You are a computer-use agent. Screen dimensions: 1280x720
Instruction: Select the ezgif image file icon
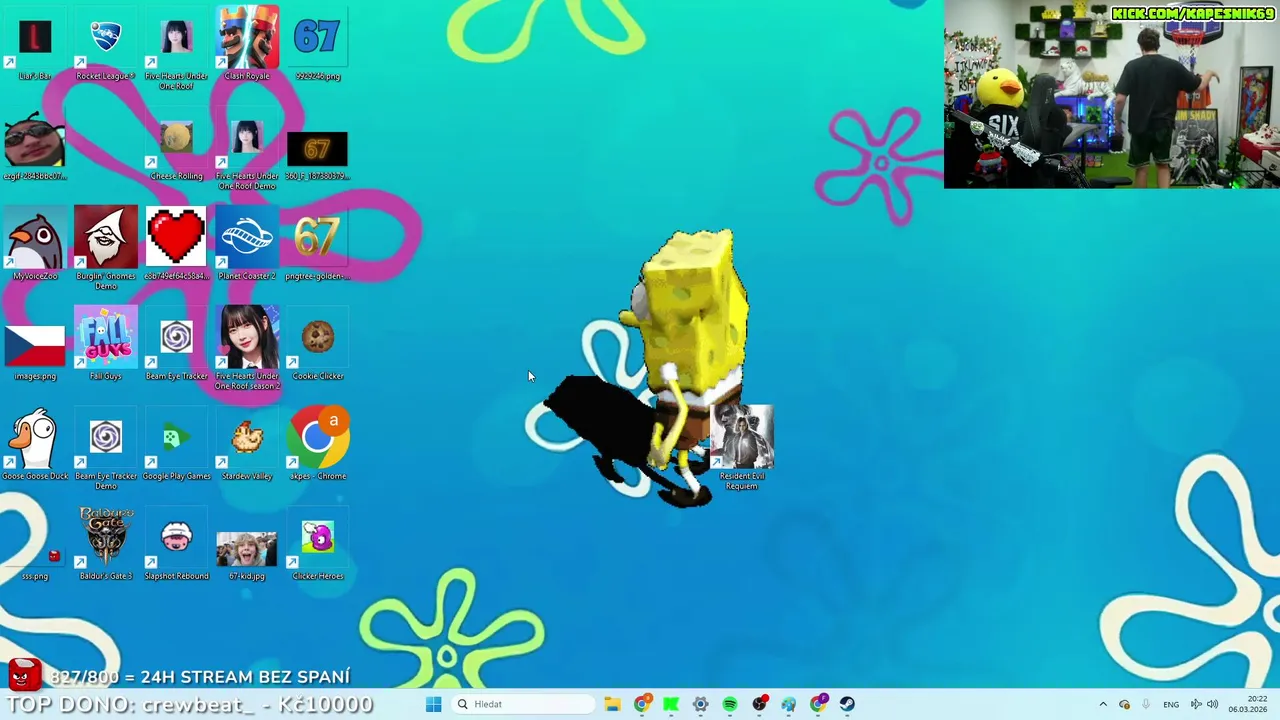(35, 147)
